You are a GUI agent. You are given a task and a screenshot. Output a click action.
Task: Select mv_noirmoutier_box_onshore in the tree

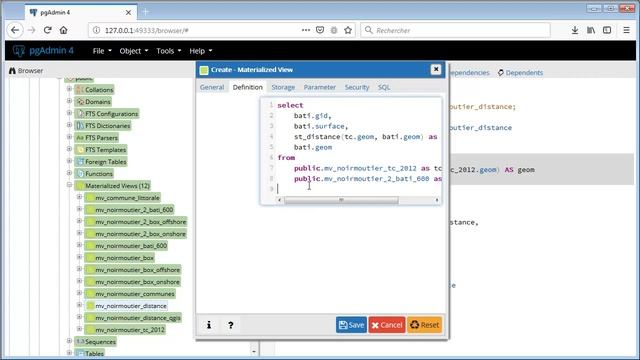[137, 282]
